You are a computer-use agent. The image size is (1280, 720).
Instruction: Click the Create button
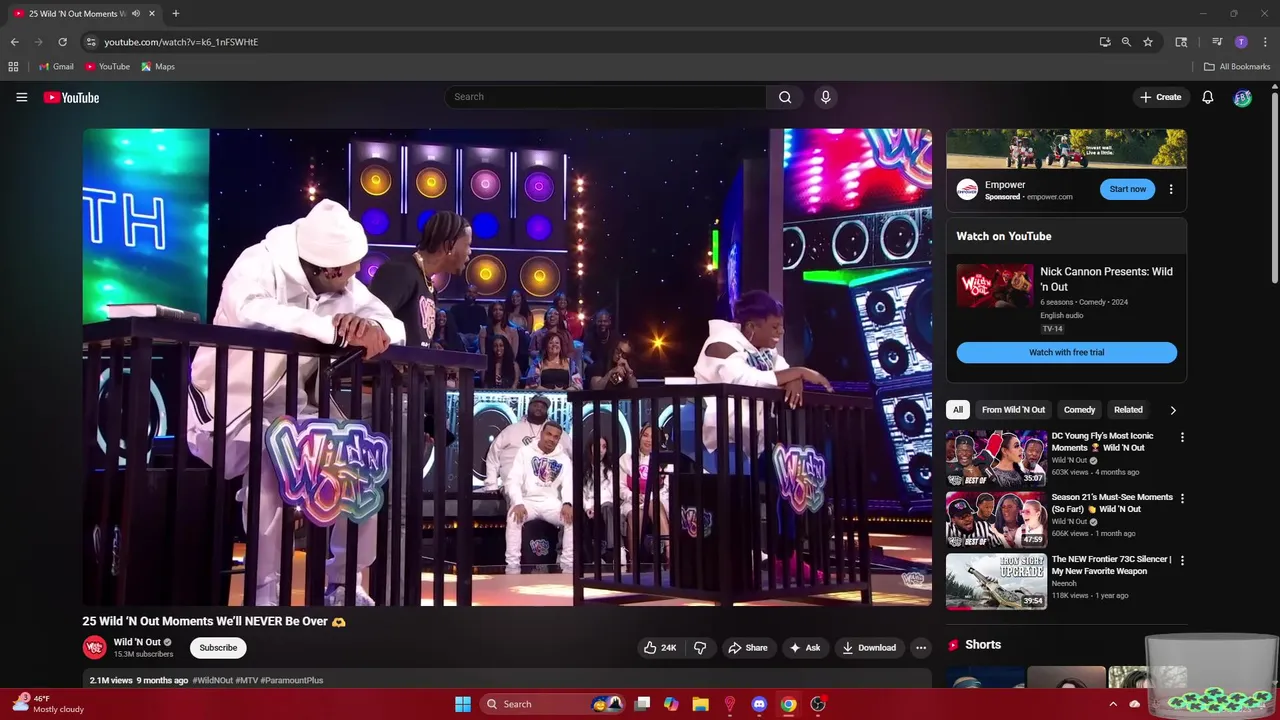[1160, 97]
